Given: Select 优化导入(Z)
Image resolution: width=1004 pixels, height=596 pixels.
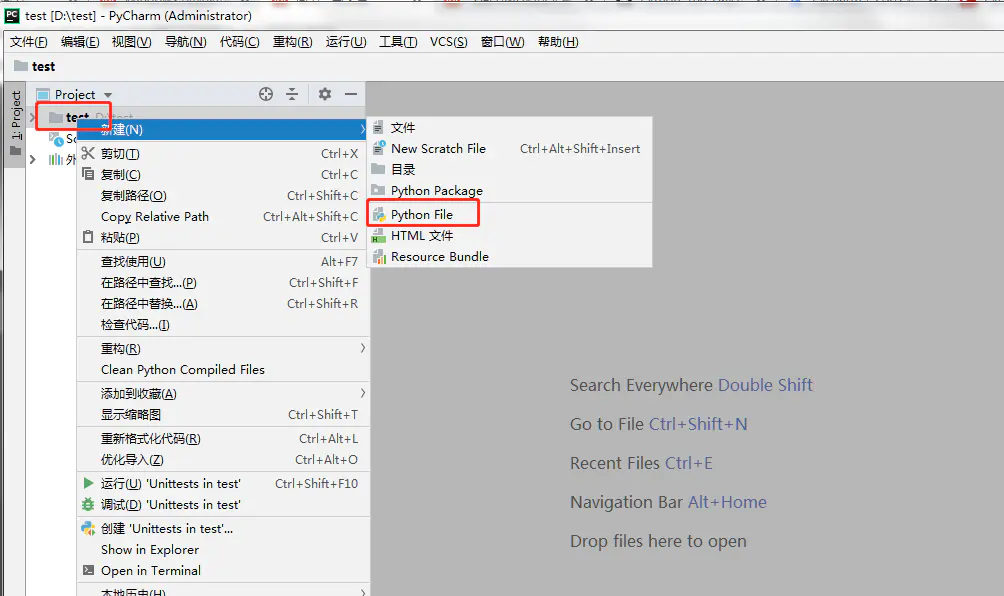Looking at the screenshot, I should click(x=223, y=460).
